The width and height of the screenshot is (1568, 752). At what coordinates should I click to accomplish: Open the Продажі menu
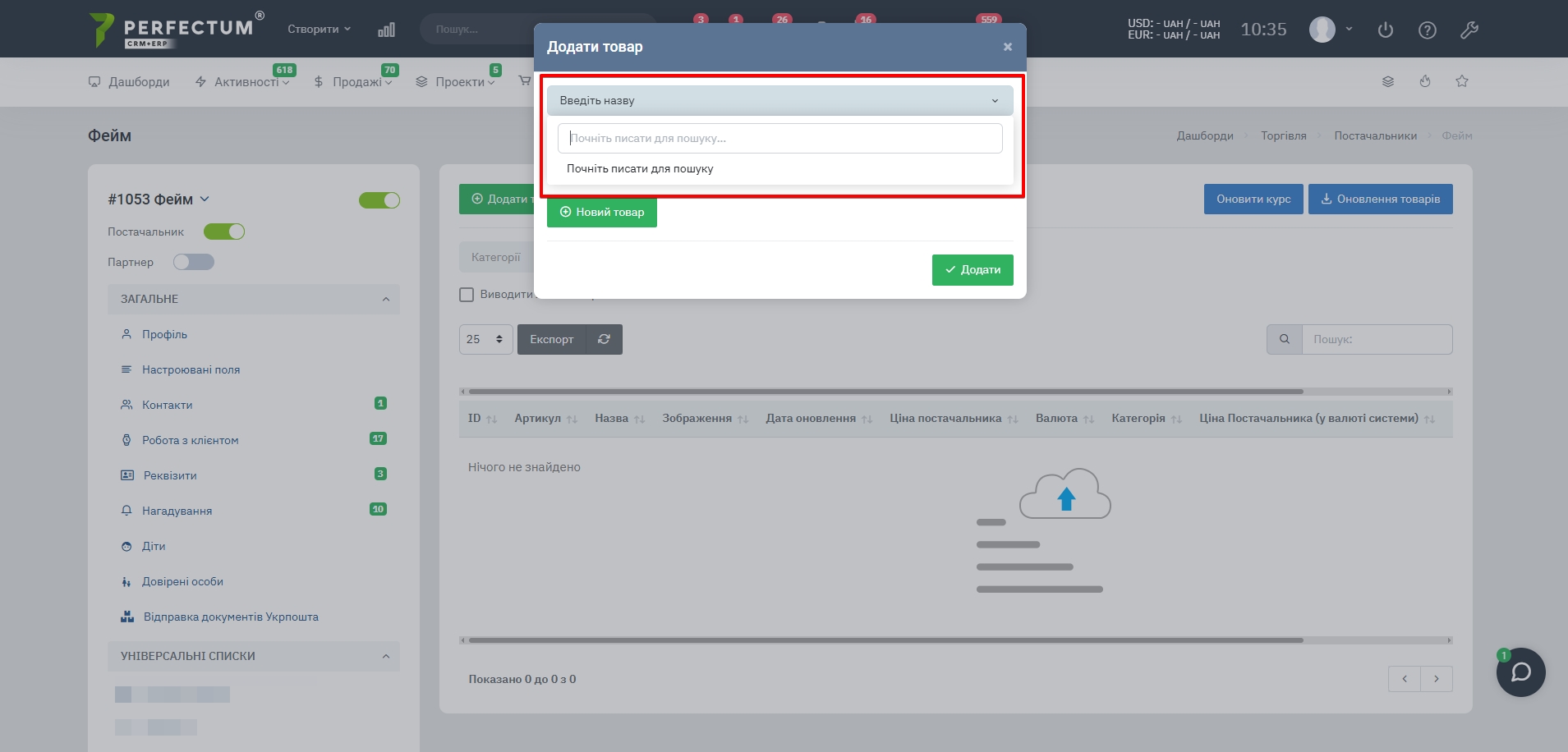click(x=354, y=82)
